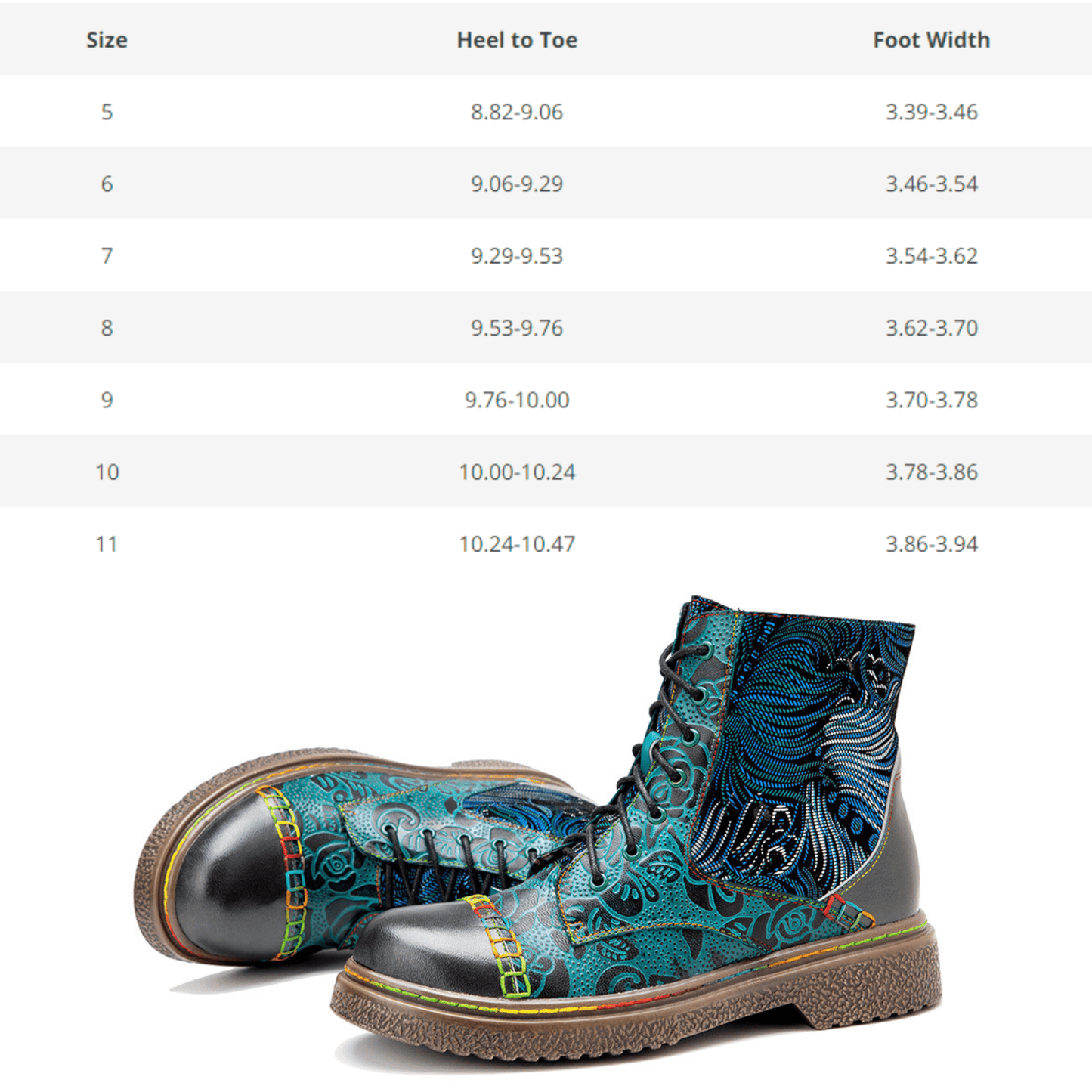Select size 8 in the size column
Screen dimensions: 1092x1092
(107, 328)
